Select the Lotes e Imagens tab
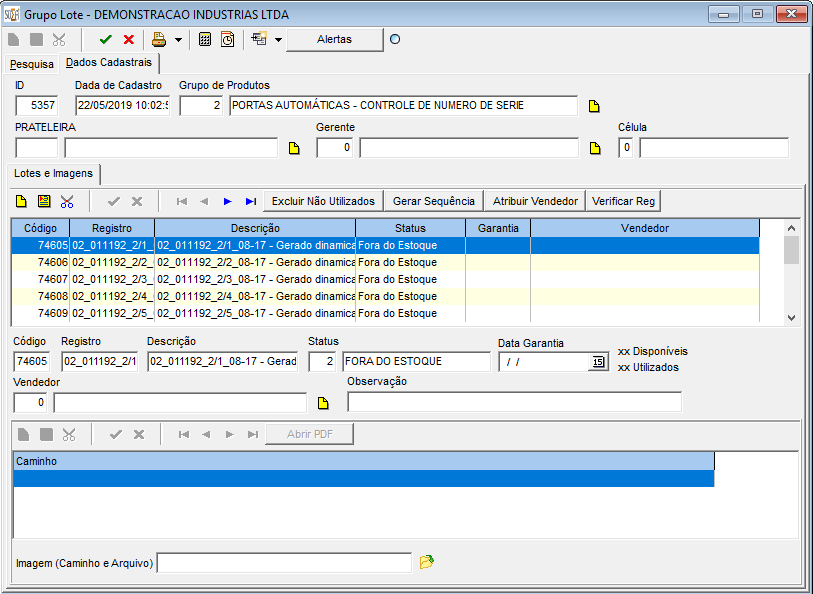Image resolution: width=813 pixels, height=594 pixels. pyautogui.click(x=53, y=173)
